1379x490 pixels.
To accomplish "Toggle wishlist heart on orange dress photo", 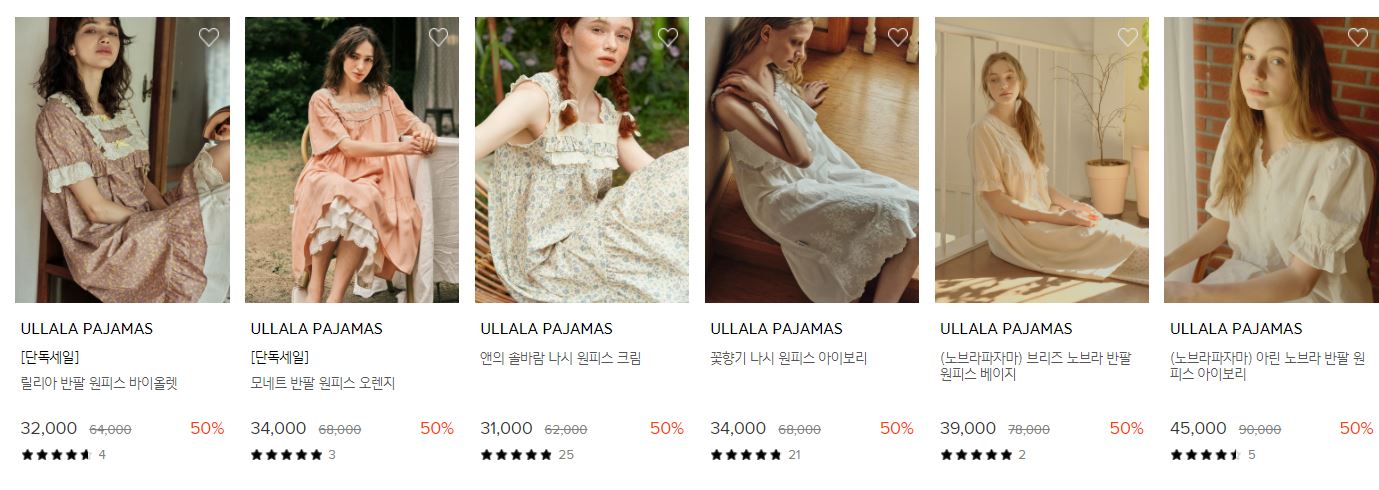I will [438, 37].
